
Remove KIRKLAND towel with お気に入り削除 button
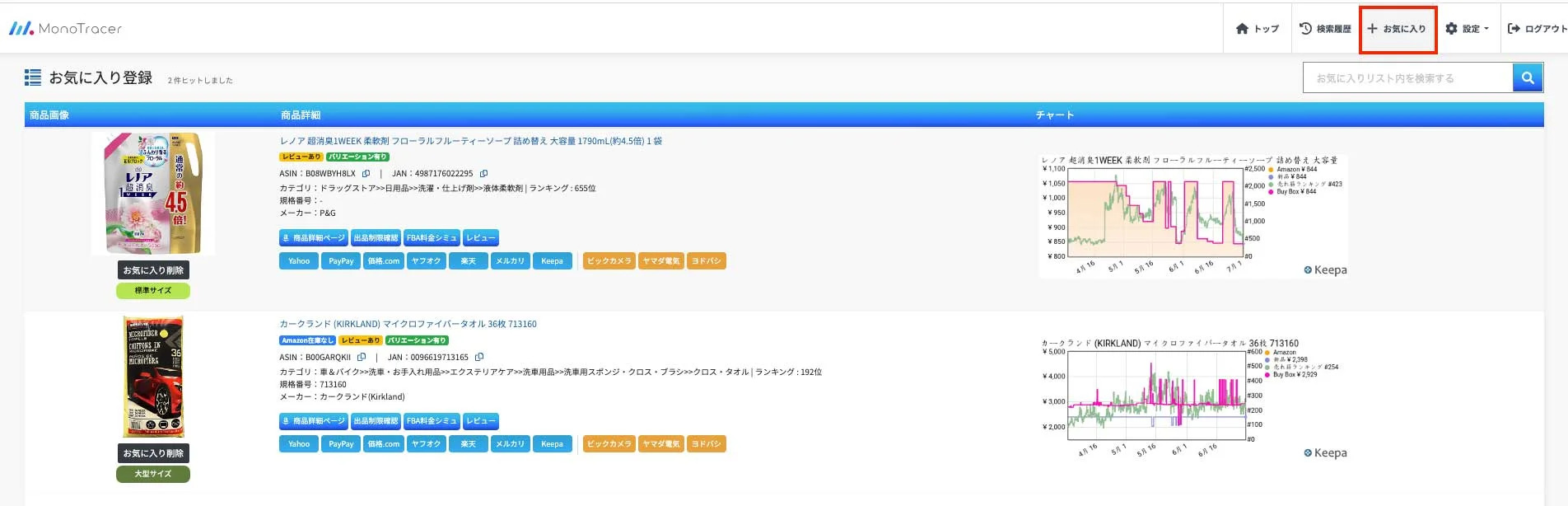click(x=153, y=453)
